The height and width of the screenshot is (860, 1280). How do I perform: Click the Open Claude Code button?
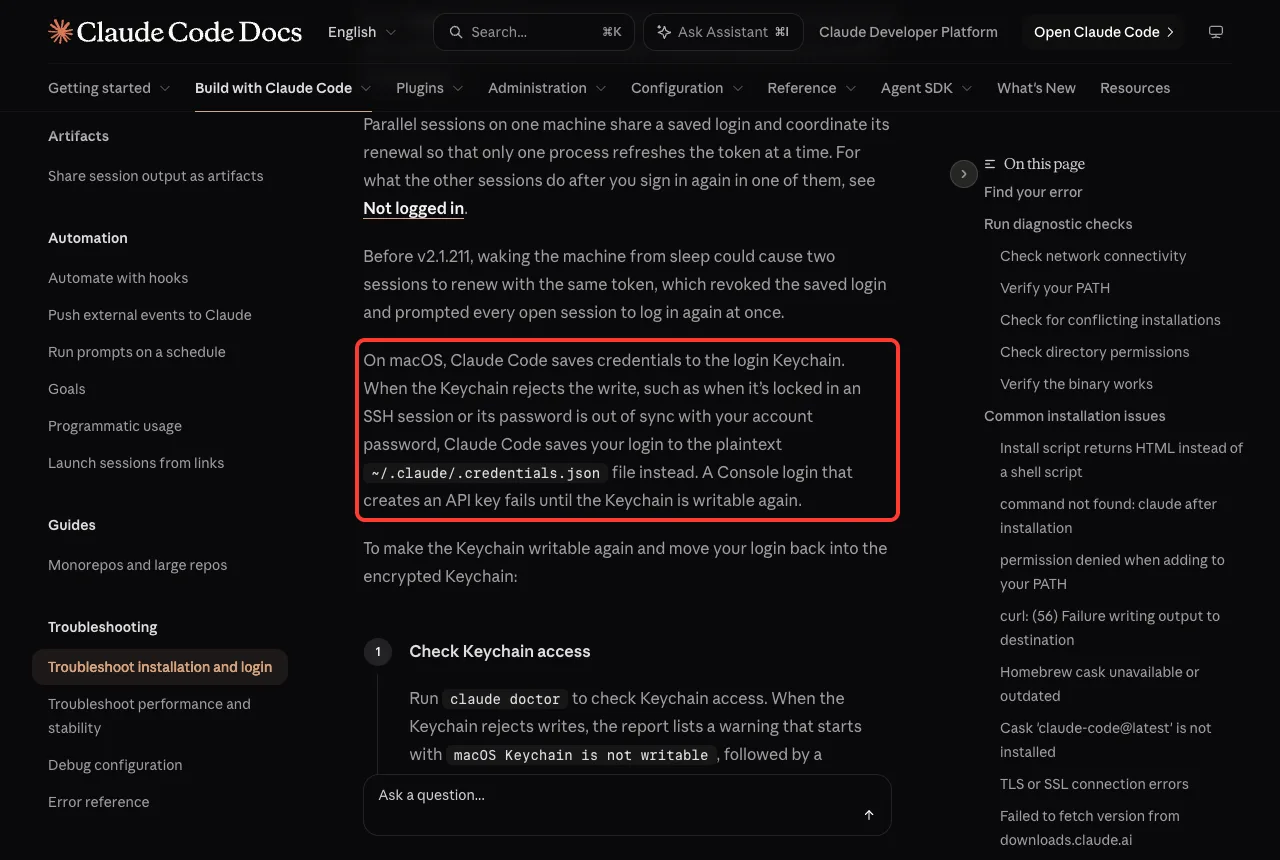[x=1104, y=32]
